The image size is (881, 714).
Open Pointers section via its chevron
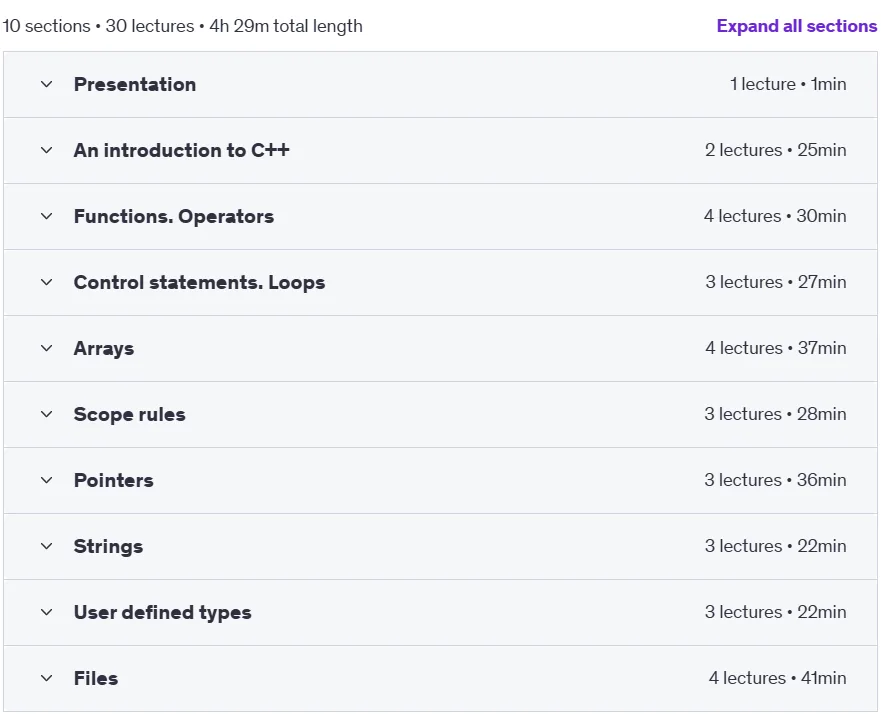47,480
